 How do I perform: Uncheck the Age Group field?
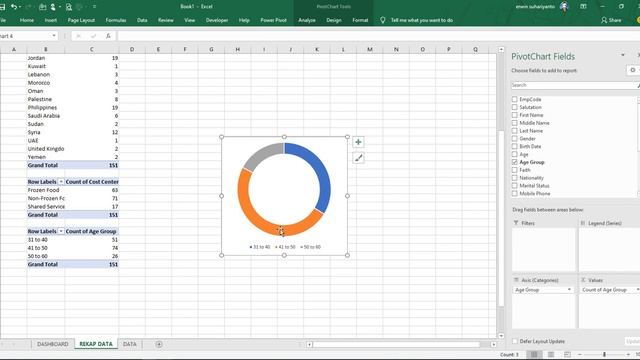click(x=514, y=162)
